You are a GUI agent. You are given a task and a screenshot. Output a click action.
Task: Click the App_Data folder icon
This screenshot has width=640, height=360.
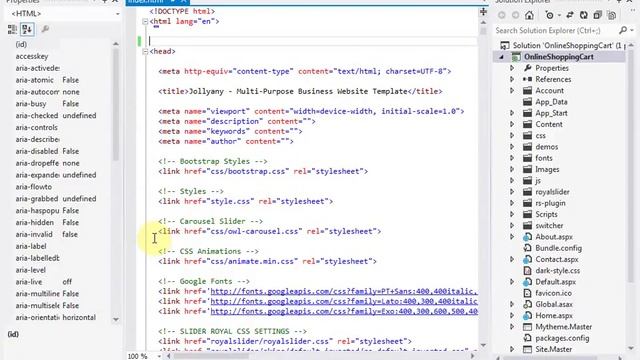pyautogui.click(x=527, y=102)
